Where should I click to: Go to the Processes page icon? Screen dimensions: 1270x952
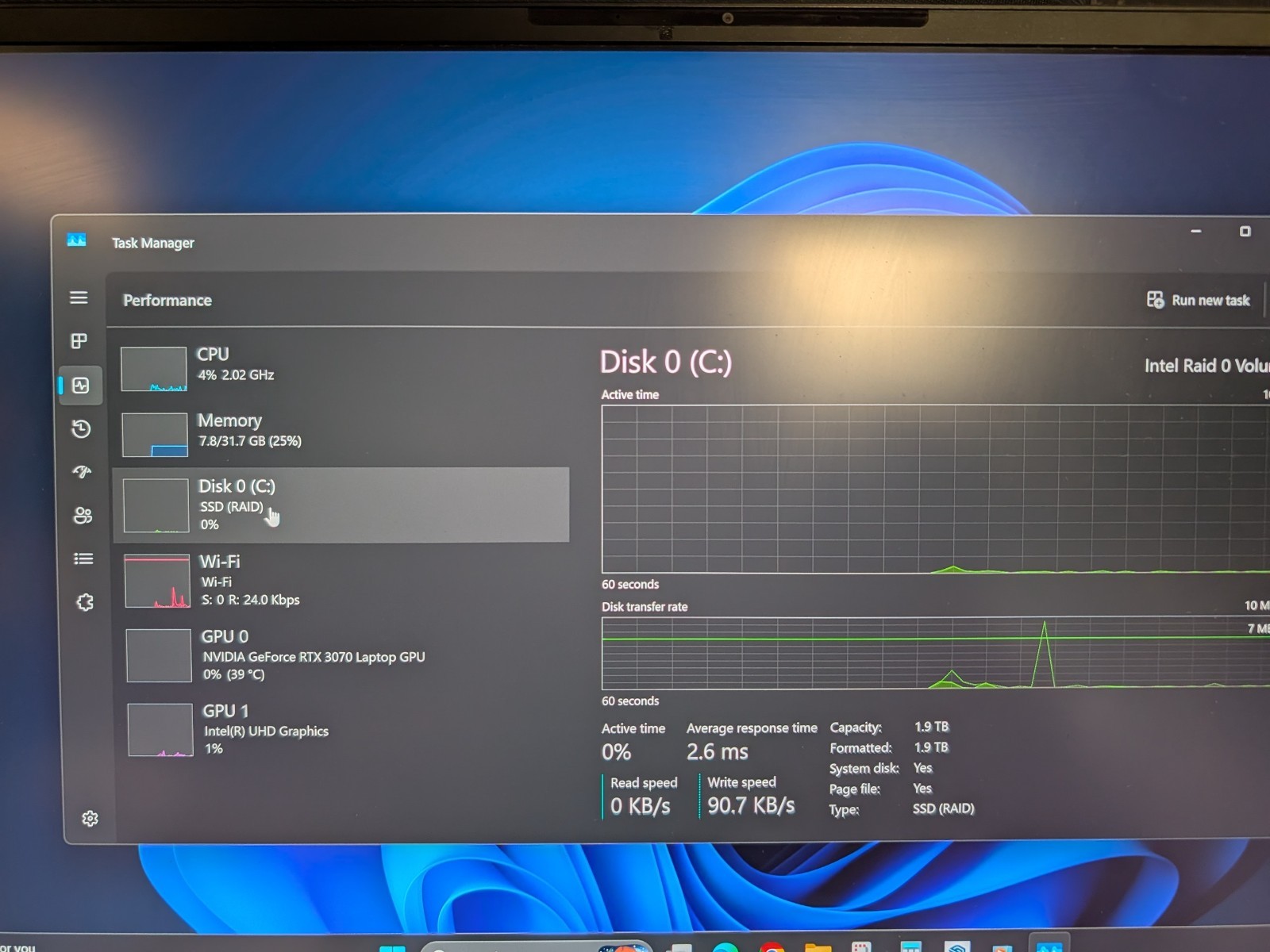point(79,341)
